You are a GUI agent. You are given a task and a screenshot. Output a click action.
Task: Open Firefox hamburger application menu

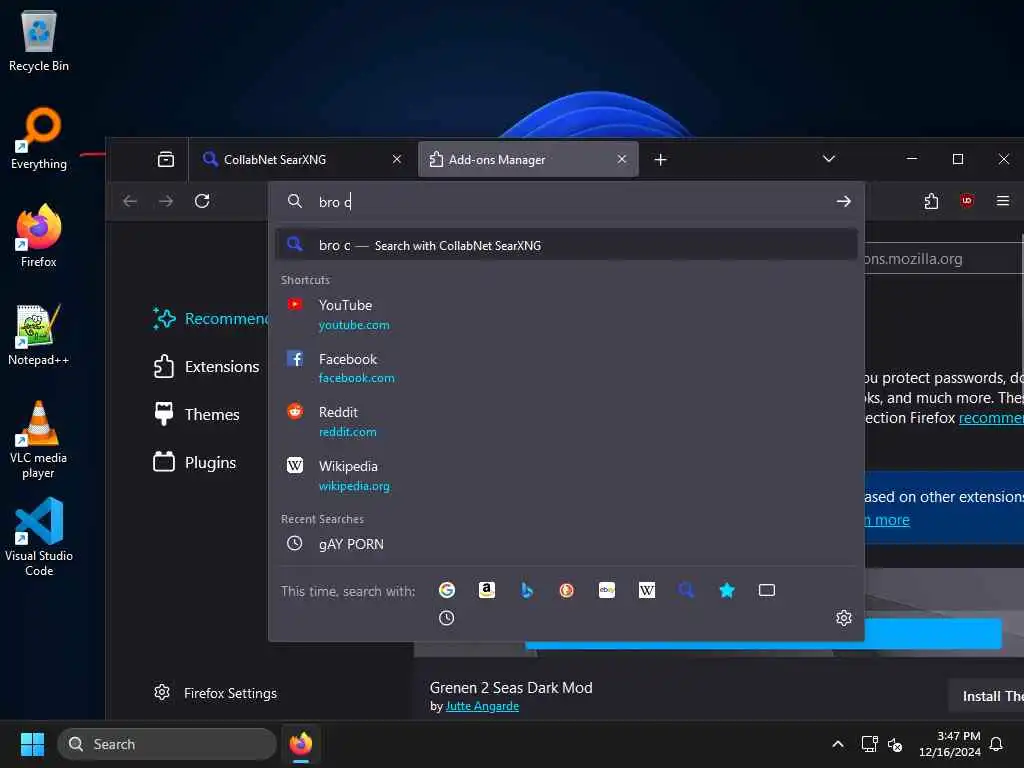point(1003,201)
